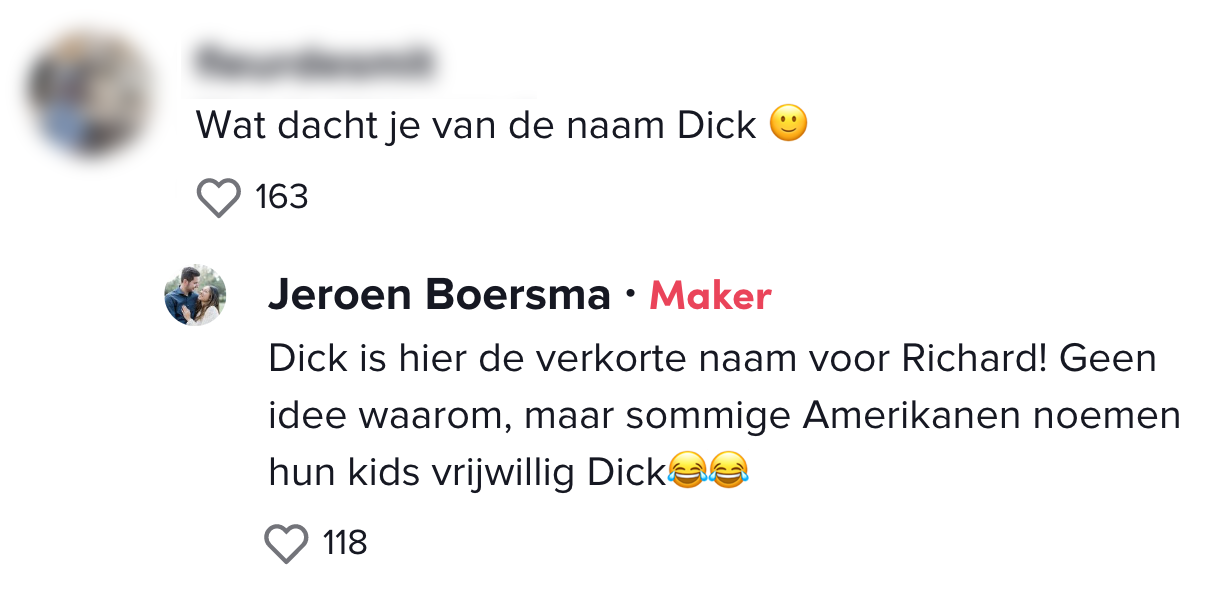Click the second laughing-crying emoji

click(728, 469)
